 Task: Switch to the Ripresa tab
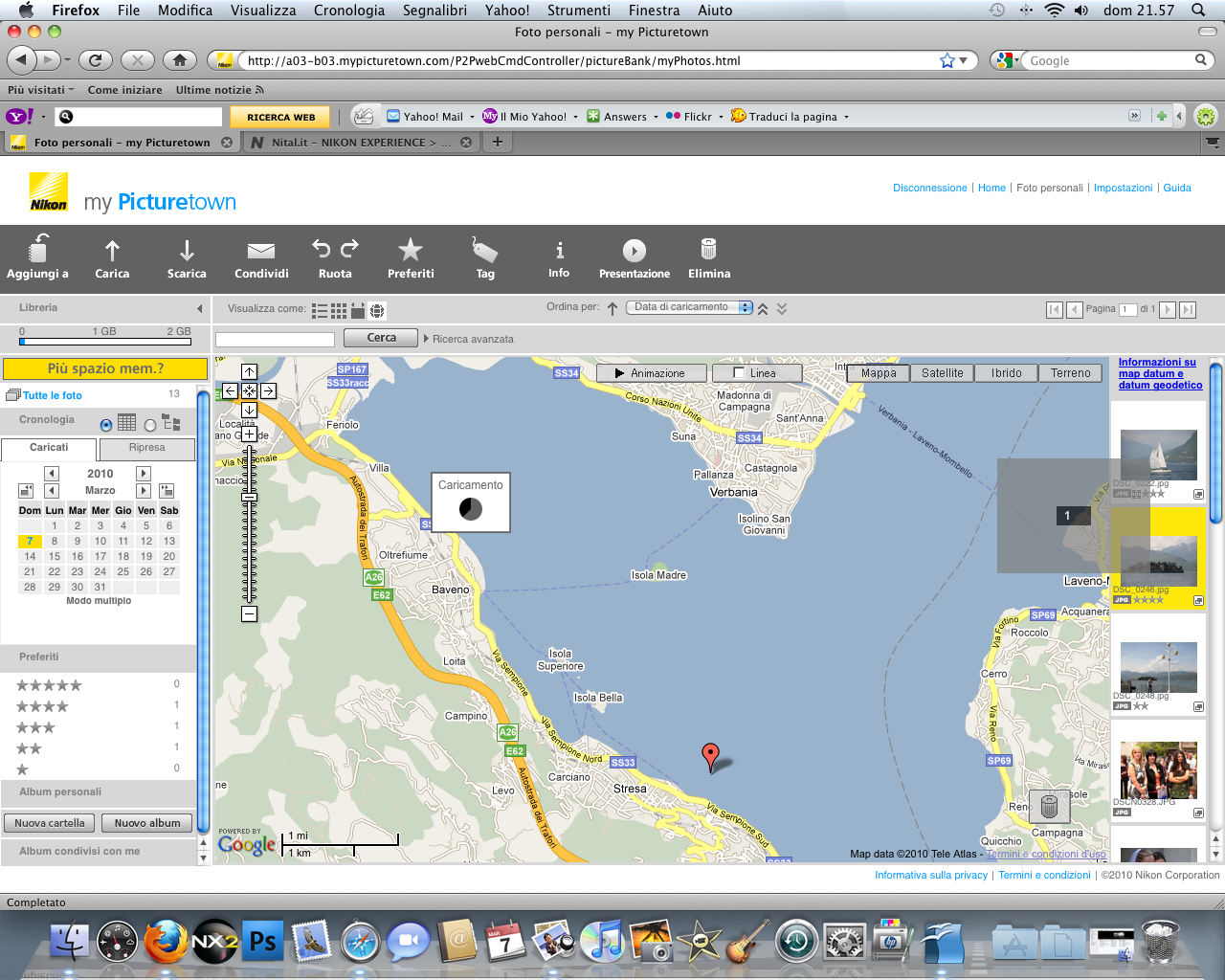[147, 448]
